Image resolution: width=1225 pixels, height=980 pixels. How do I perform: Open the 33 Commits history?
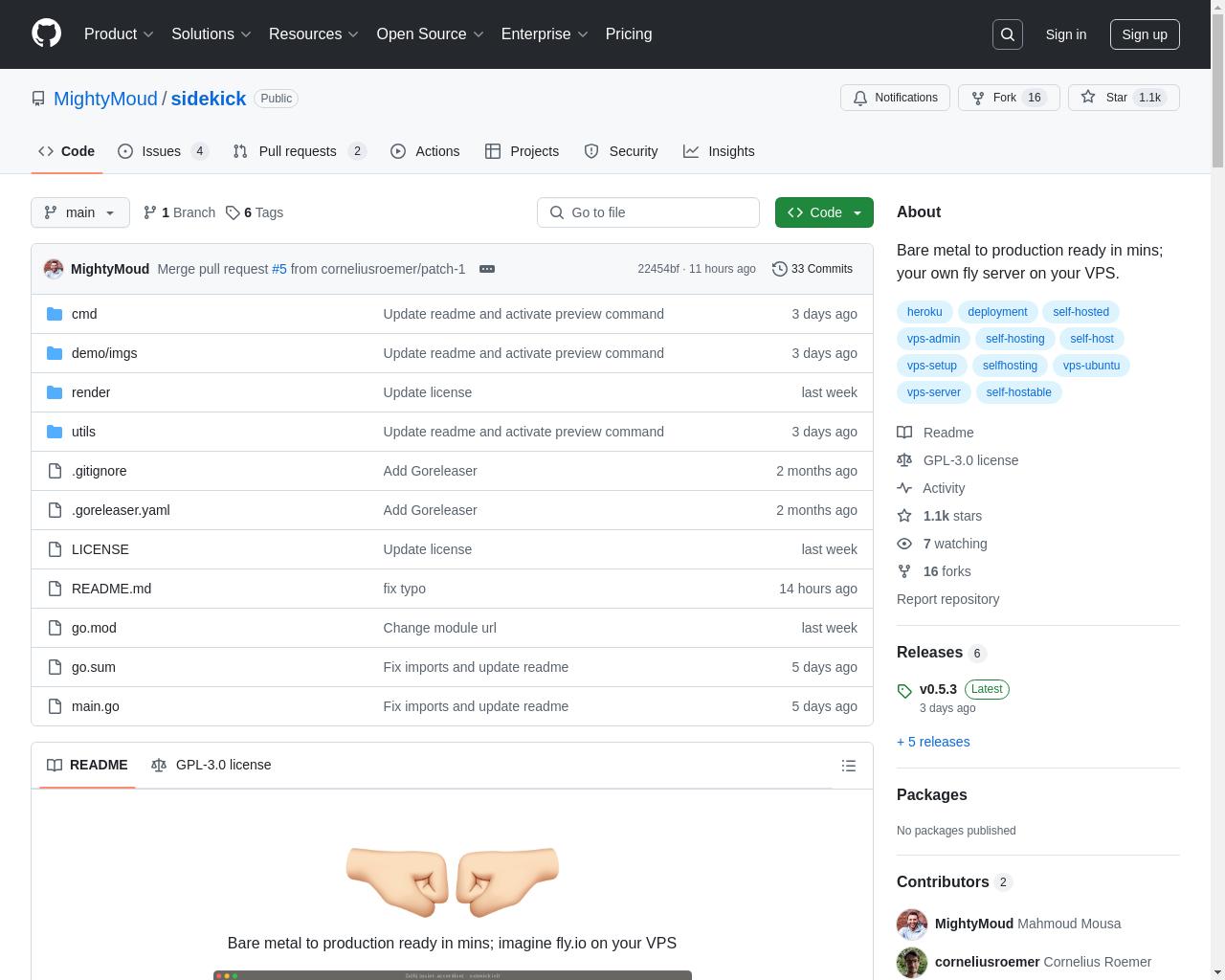point(813,269)
